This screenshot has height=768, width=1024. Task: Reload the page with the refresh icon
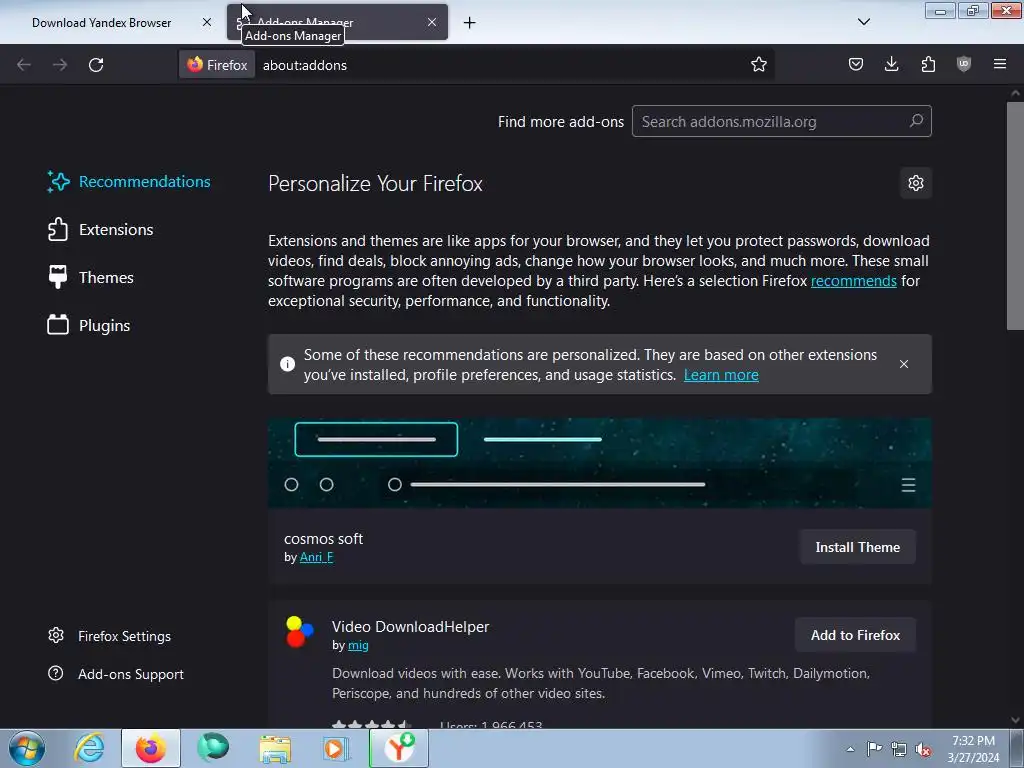tap(96, 65)
